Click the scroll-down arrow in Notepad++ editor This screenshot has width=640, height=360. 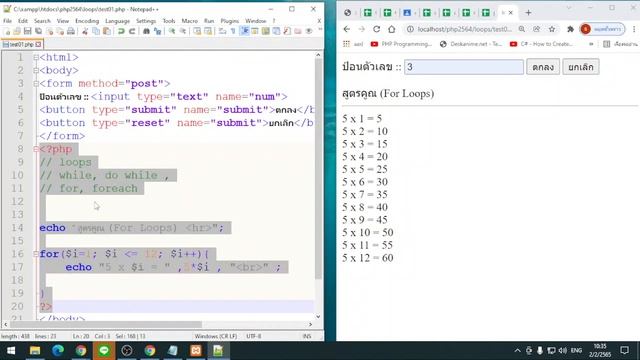318,317
